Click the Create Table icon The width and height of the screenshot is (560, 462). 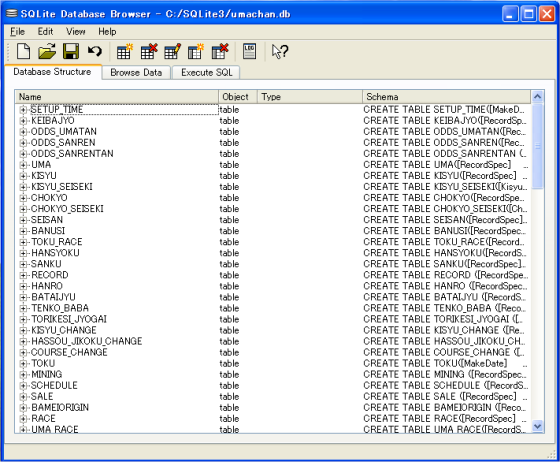[125, 51]
